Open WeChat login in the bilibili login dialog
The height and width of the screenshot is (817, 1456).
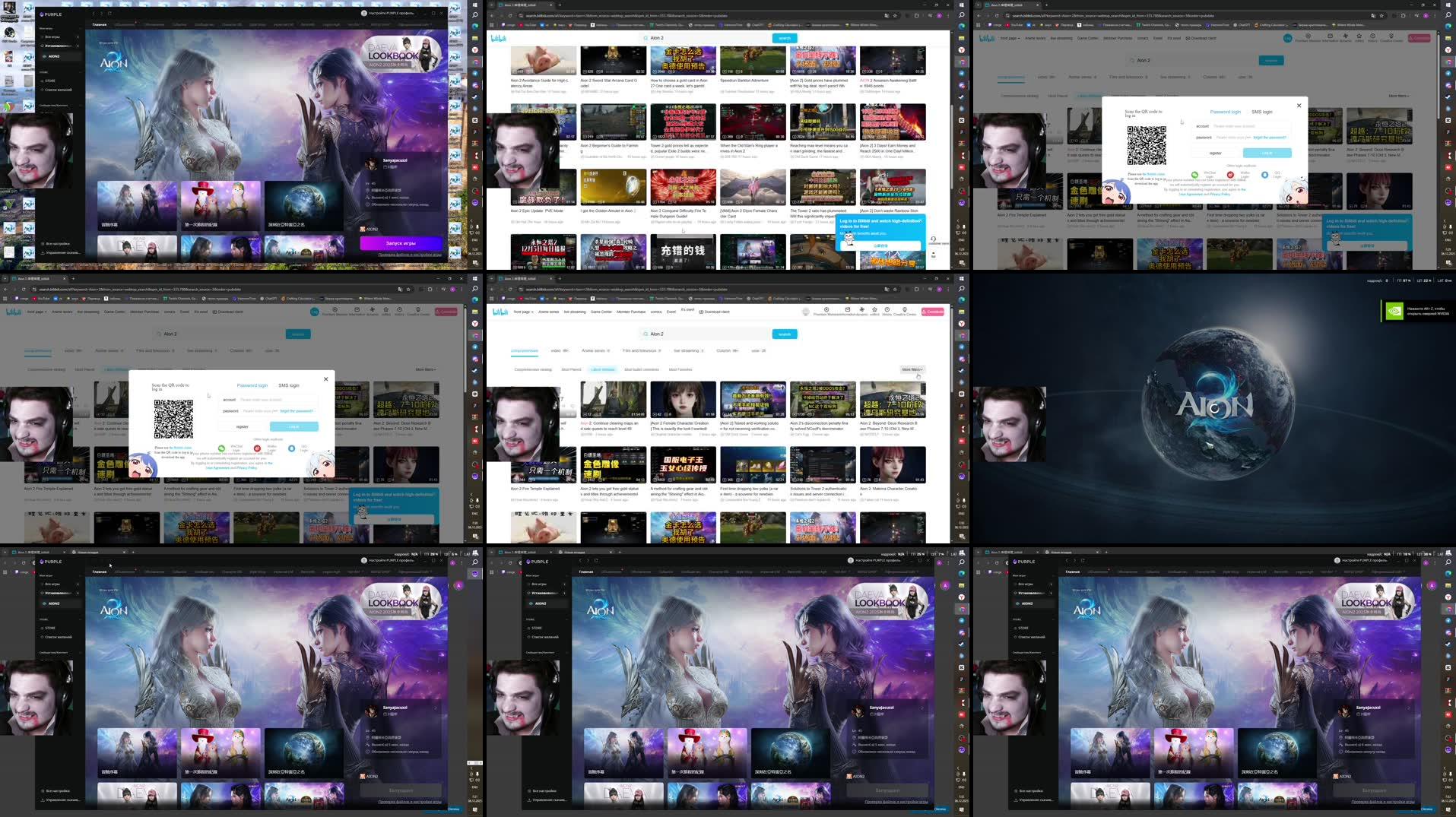coord(223,448)
